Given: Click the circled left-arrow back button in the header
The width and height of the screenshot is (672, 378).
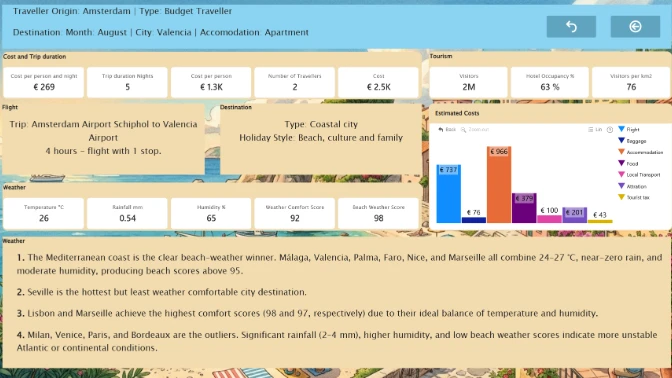Looking at the screenshot, I should point(635,27).
